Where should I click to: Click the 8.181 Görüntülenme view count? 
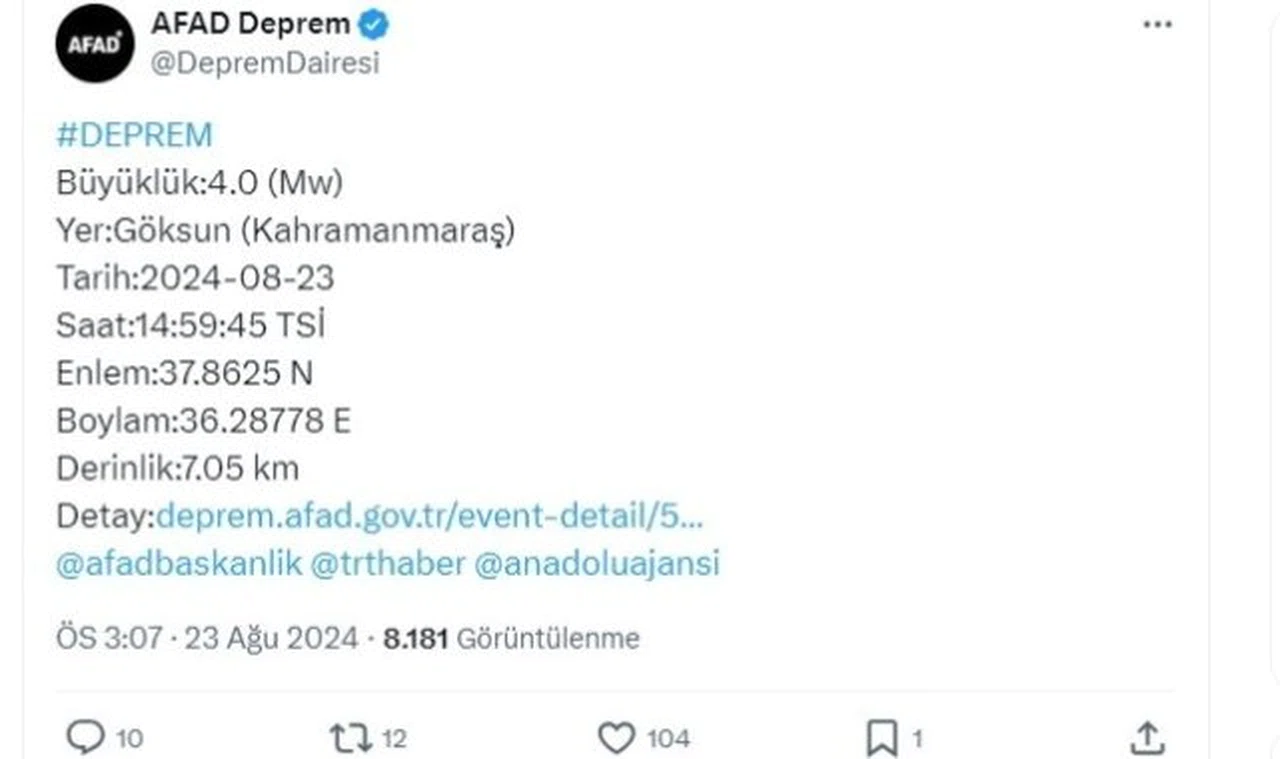[511, 638]
